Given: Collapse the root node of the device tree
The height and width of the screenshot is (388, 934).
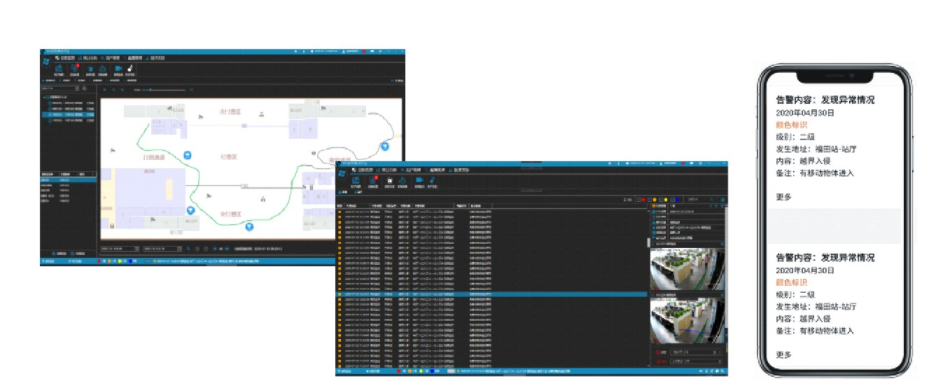Looking at the screenshot, I should click(x=44, y=97).
